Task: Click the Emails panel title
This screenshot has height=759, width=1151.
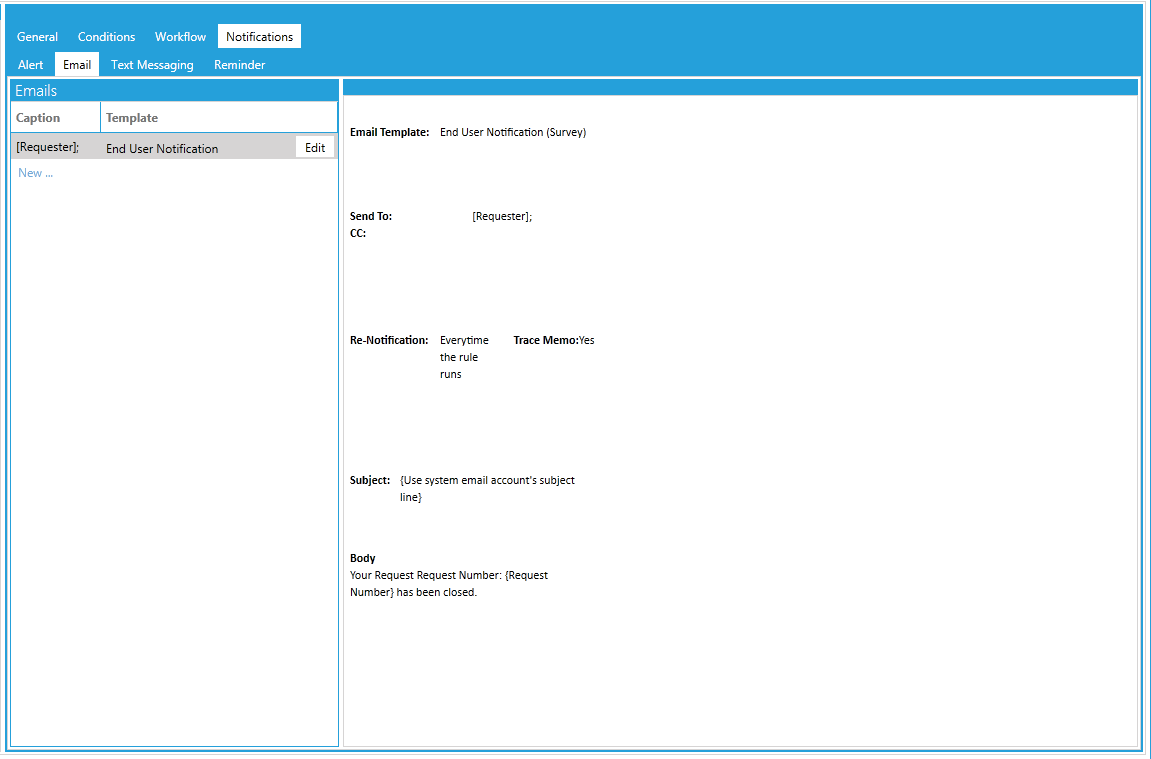Action: tap(36, 91)
